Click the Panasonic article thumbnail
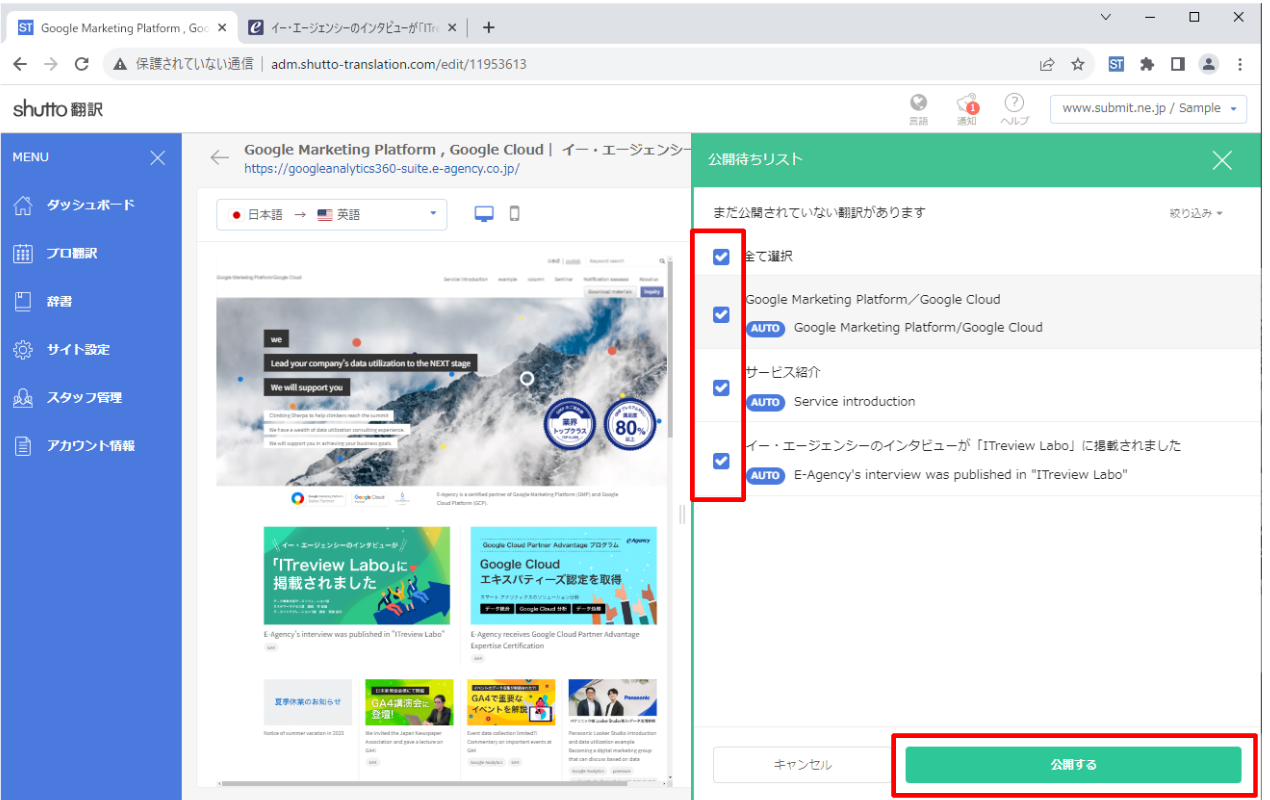 point(613,702)
